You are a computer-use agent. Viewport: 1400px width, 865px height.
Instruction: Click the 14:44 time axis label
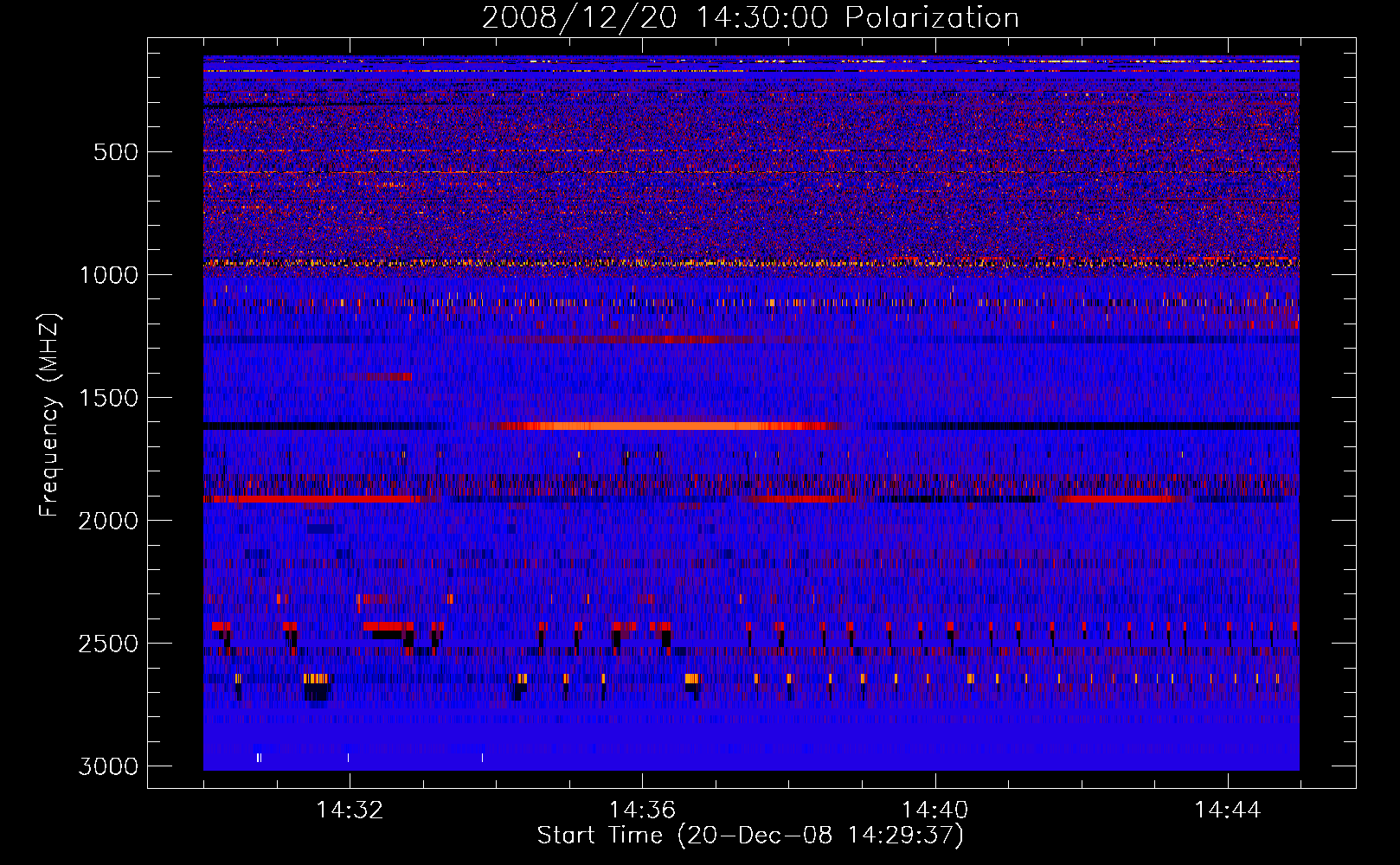pyautogui.click(x=1227, y=810)
